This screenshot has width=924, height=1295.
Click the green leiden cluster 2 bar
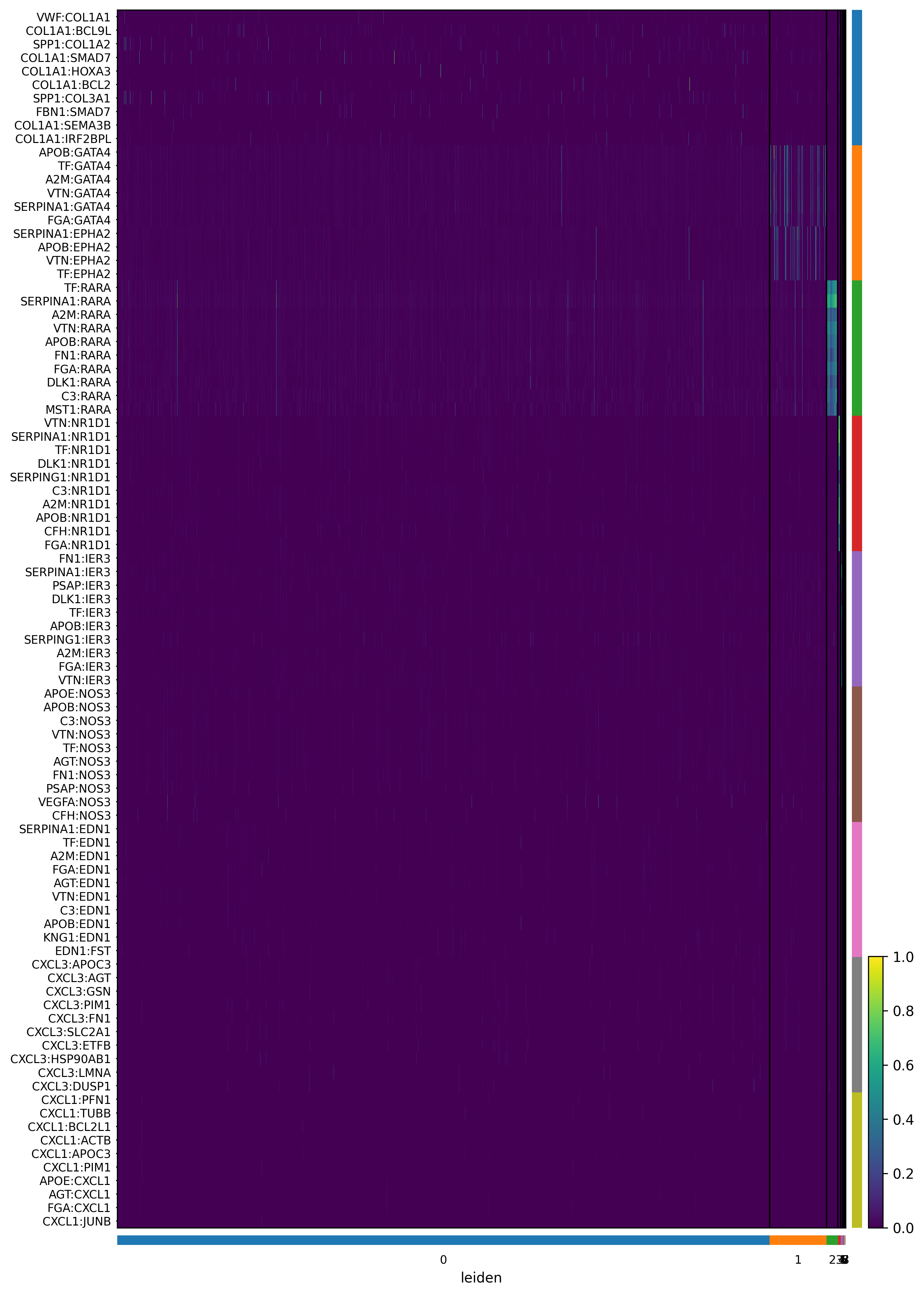tap(832, 1240)
